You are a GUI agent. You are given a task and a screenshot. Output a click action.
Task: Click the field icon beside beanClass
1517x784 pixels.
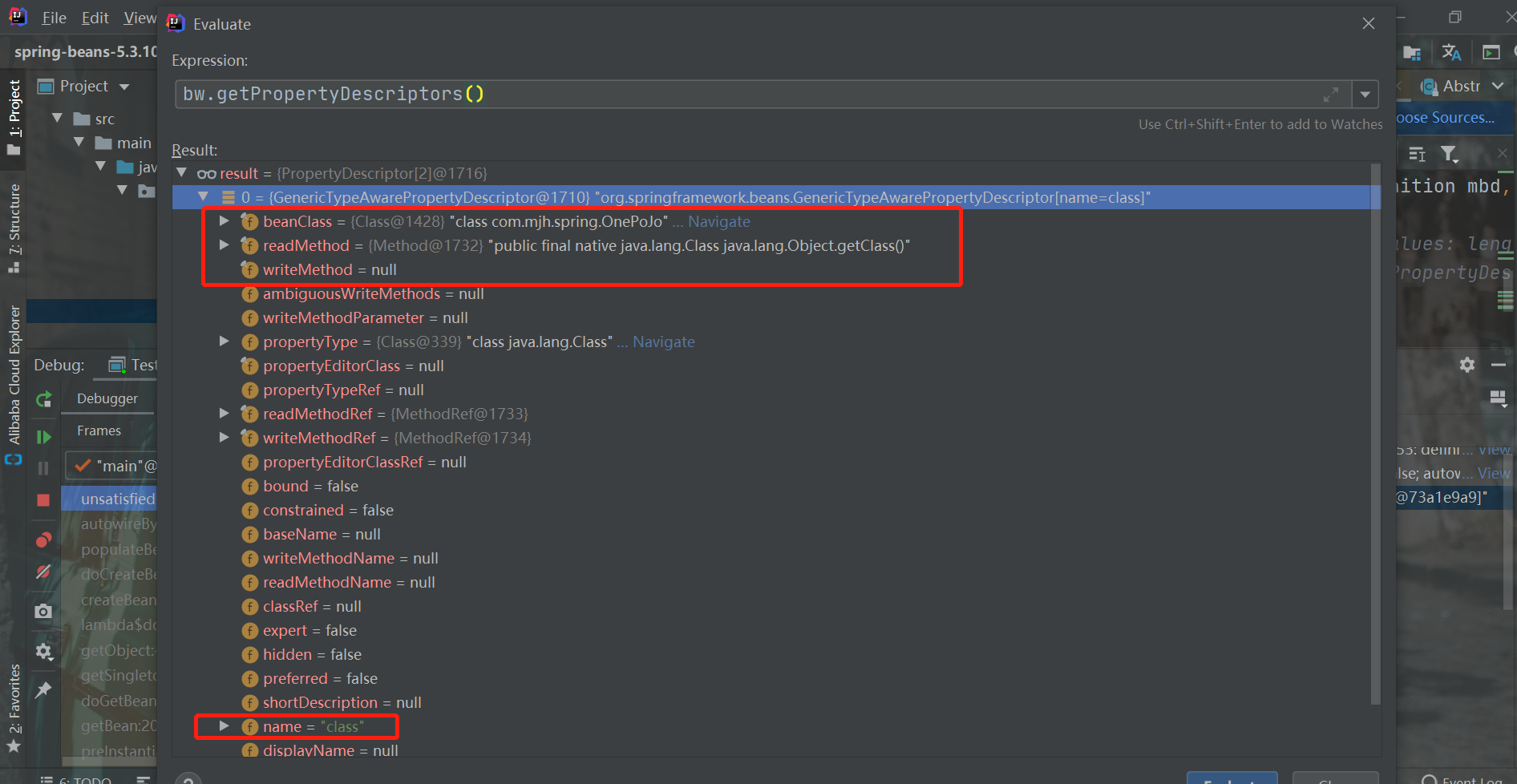point(250,222)
